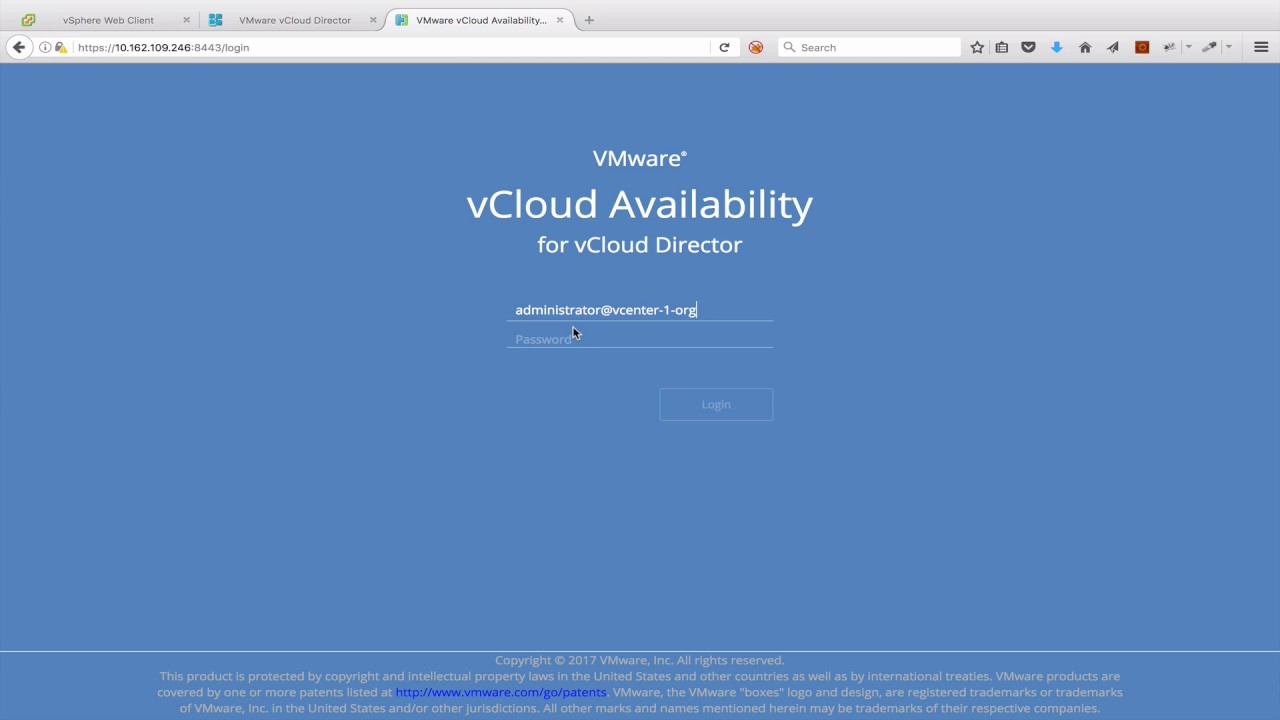Select the VMware vCloud Availability tab
Image resolution: width=1280 pixels, height=720 pixels.
point(481,20)
